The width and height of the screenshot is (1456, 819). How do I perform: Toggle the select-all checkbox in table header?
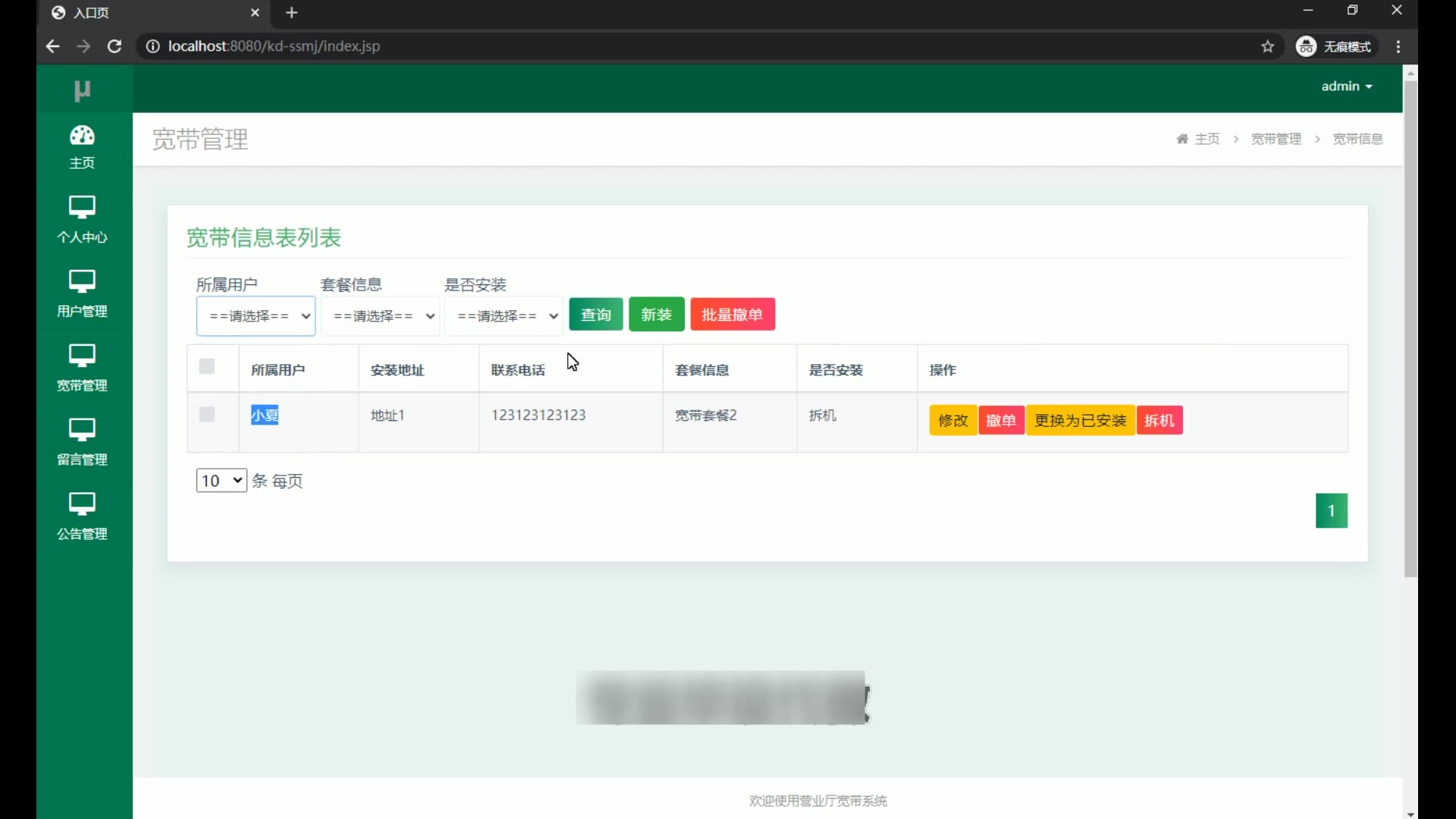[207, 367]
